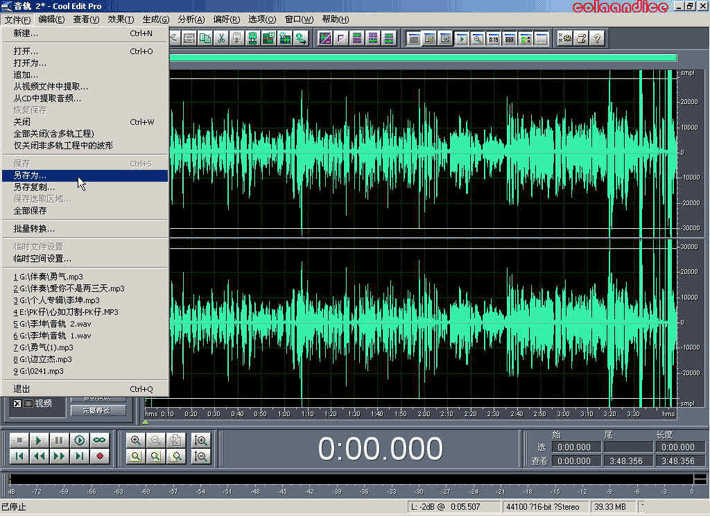This screenshot has height=516, width=710.
Task: Open the 编辑 menu in the menu bar
Action: click(50, 19)
